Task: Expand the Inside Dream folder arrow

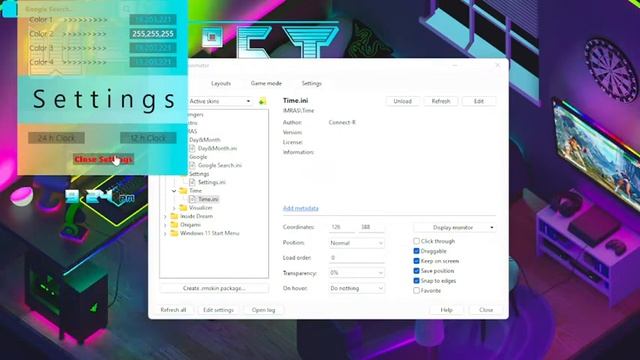Action: pos(165,216)
